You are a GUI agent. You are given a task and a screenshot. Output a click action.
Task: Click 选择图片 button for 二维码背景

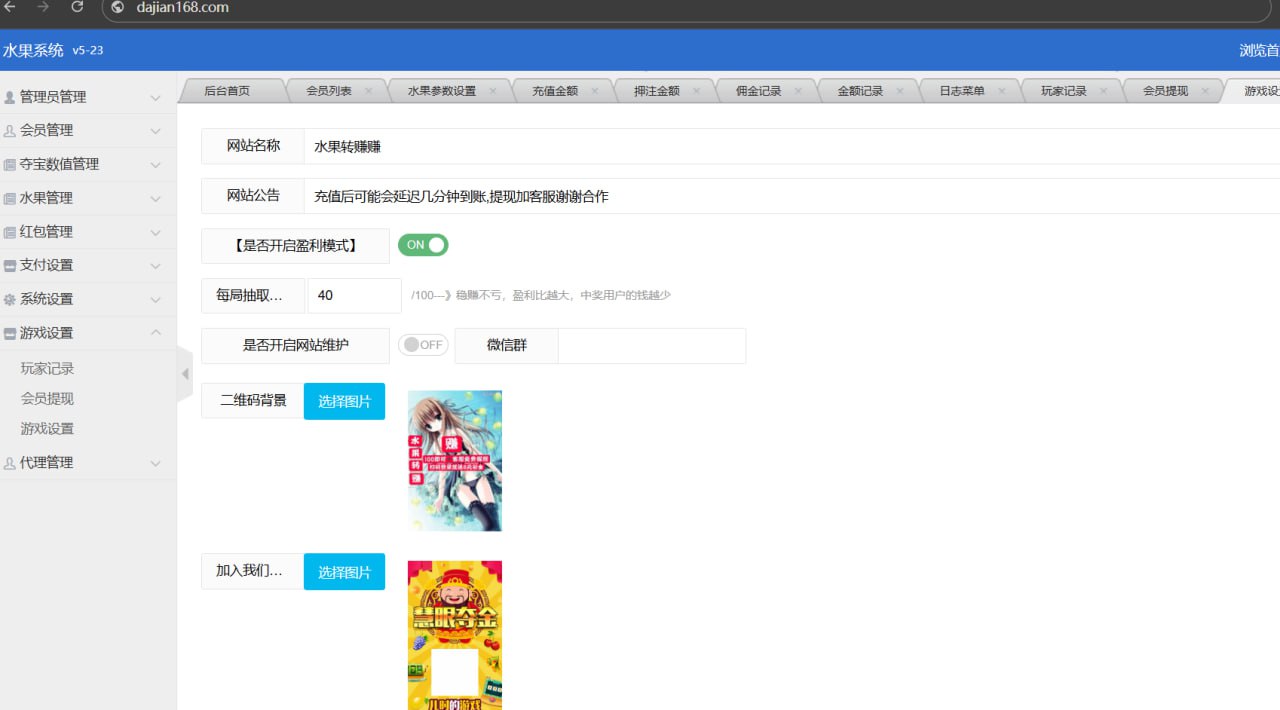pos(344,401)
